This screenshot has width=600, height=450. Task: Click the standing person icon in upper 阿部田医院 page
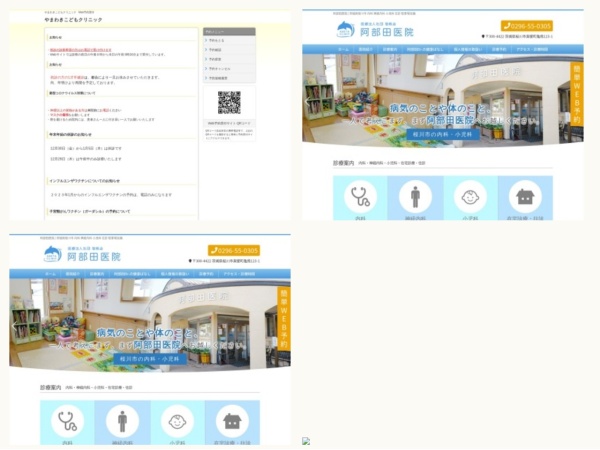[x=415, y=196]
